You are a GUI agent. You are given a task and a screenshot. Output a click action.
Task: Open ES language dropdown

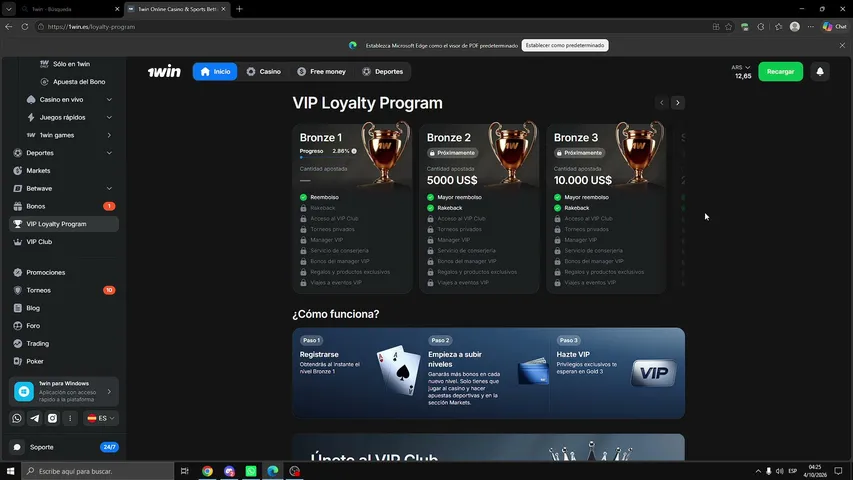click(x=101, y=418)
